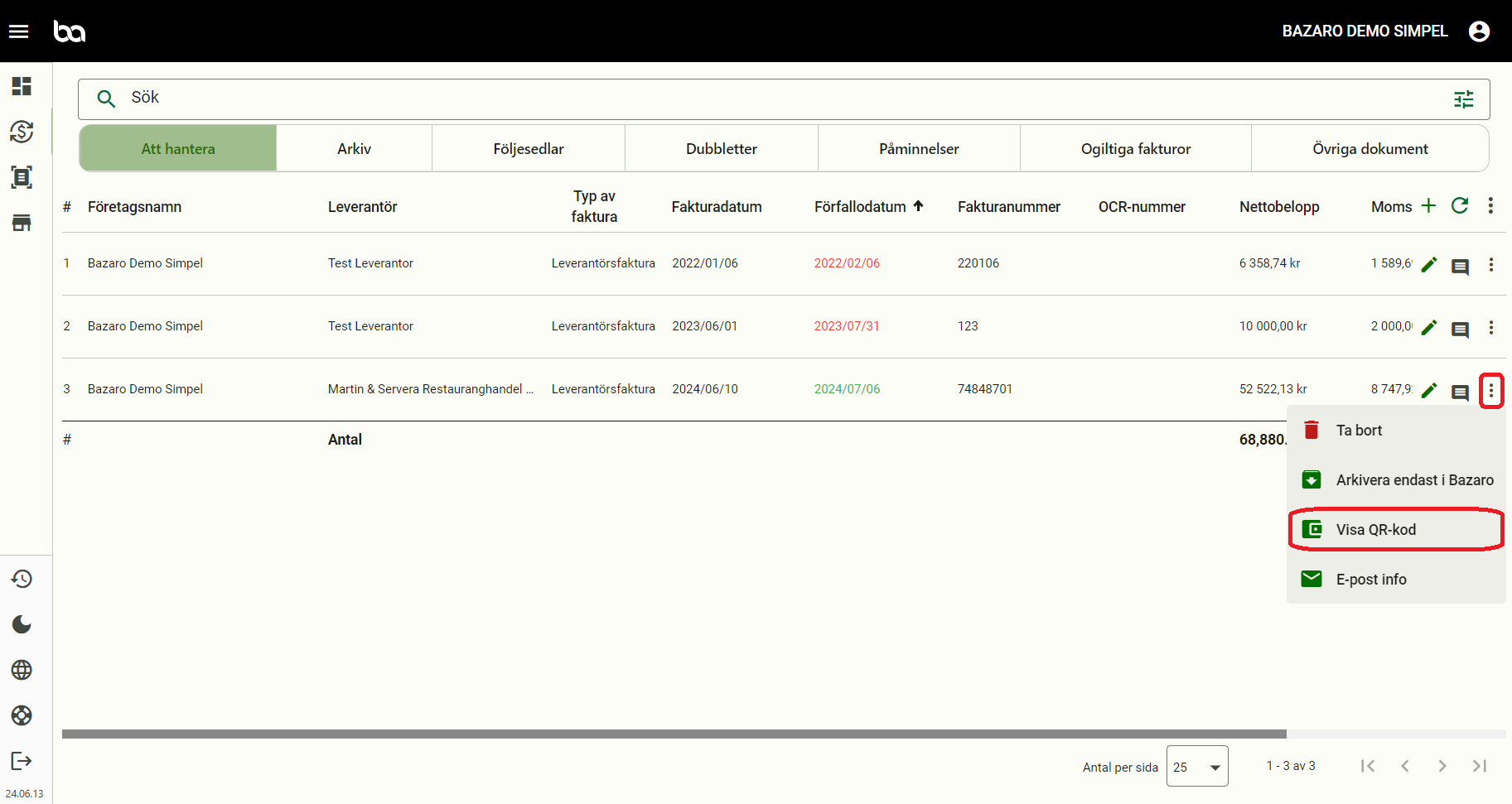This screenshot has width=1512, height=804.
Task: Sort by Fakturadatum column header
Action: [717, 207]
